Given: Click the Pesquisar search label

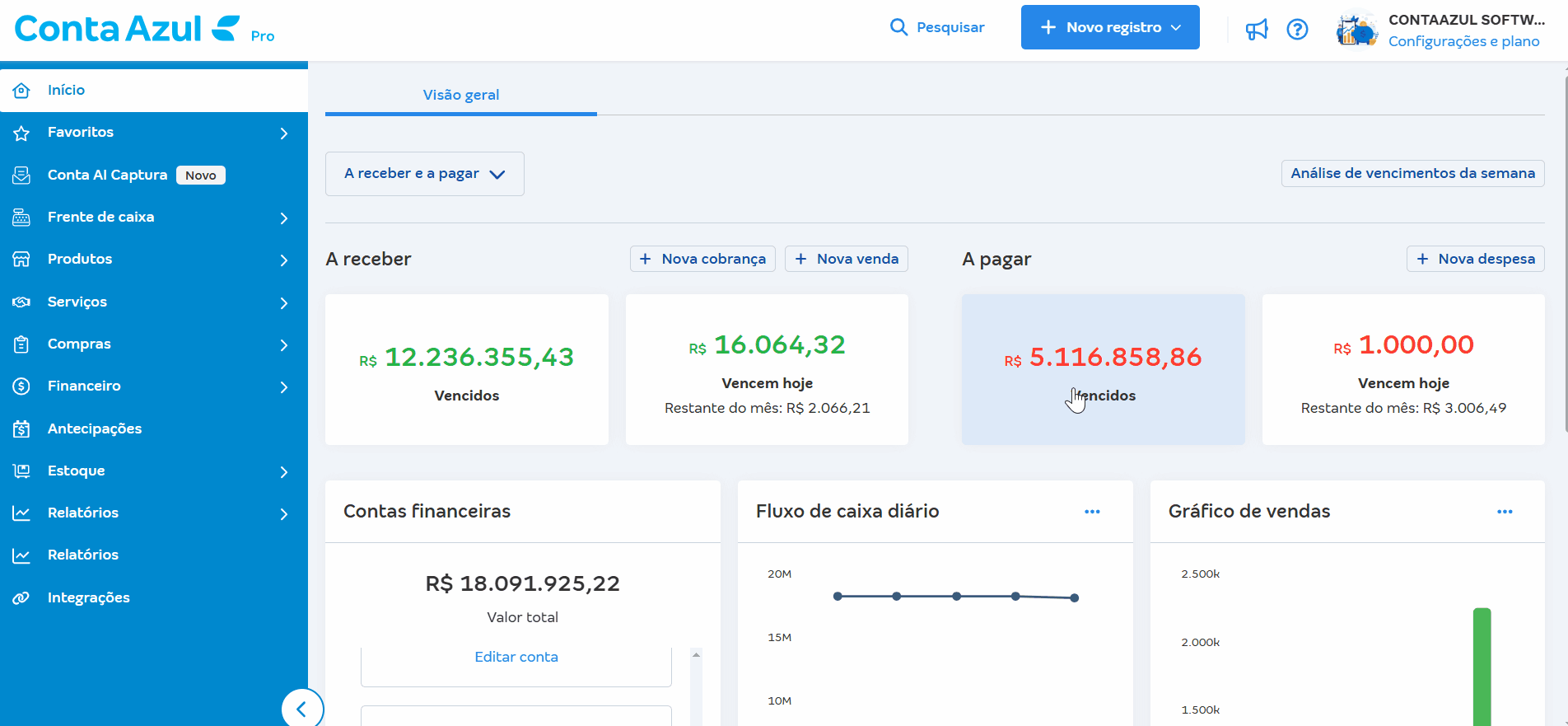Looking at the screenshot, I should [950, 27].
